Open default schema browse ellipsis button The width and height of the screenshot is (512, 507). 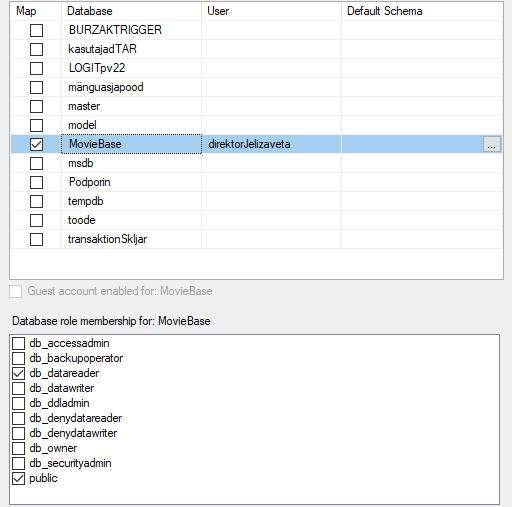[492, 144]
